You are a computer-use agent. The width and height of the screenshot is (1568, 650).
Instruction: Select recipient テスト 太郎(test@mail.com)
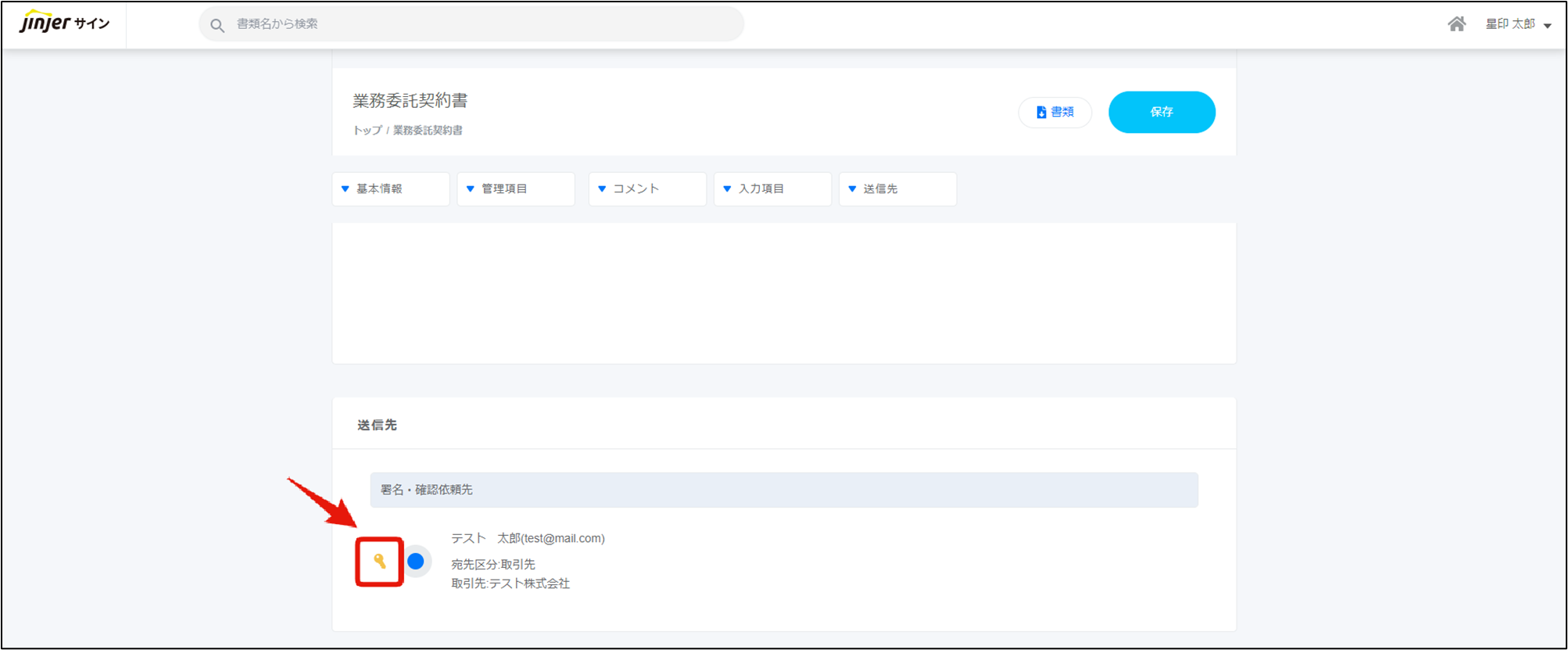click(x=528, y=538)
